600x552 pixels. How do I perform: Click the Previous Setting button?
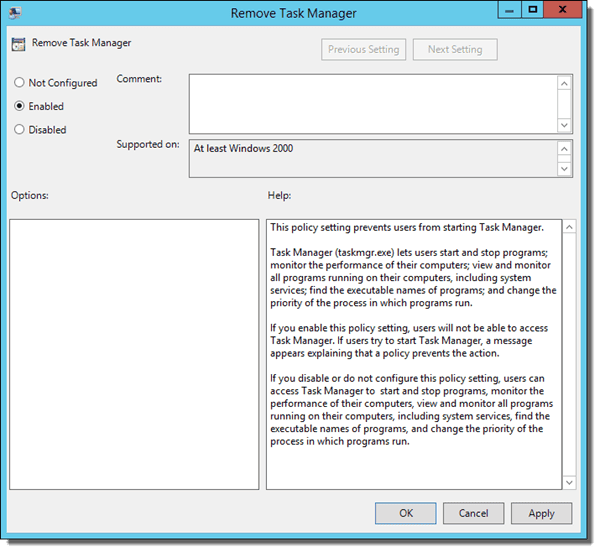(364, 49)
